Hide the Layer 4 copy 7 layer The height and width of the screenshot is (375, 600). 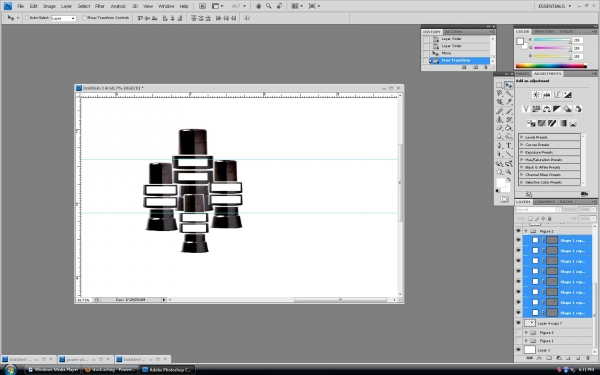pos(518,323)
